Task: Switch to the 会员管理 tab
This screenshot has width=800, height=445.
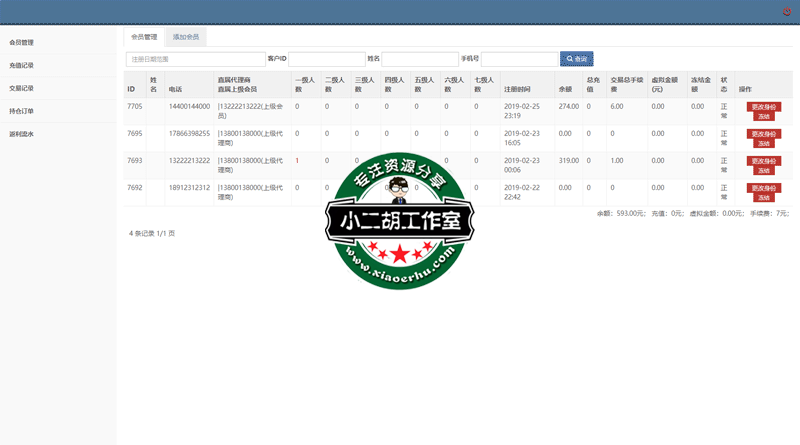Action: coord(144,37)
